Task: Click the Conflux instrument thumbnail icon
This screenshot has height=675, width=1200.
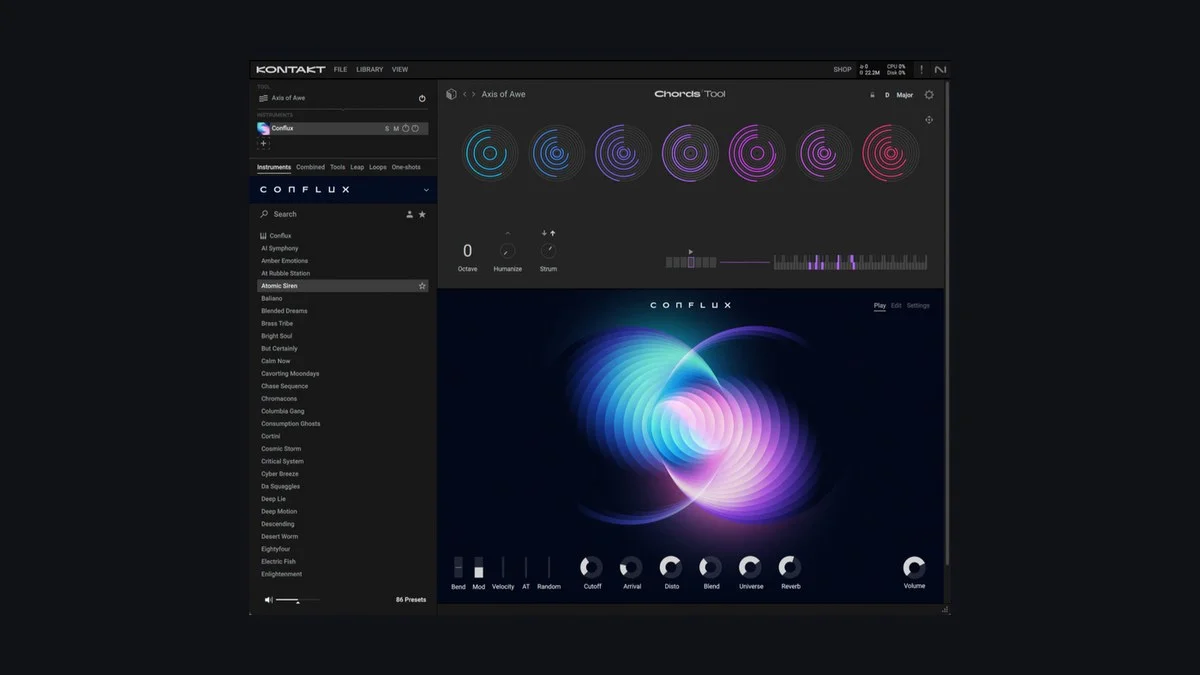Action: click(x=263, y=128)
